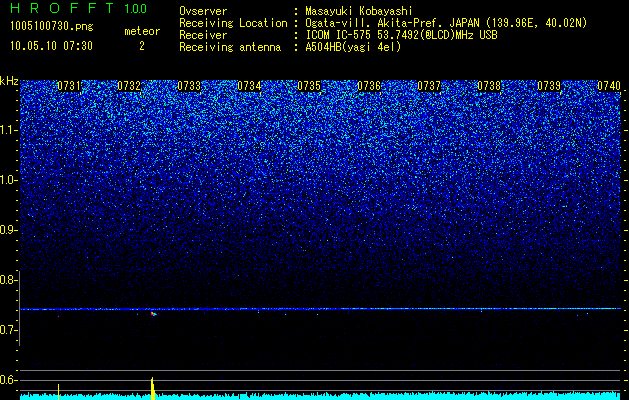Click the 0731 time marker
Viewport: 629px width, 400px height.
coord(69,86)
